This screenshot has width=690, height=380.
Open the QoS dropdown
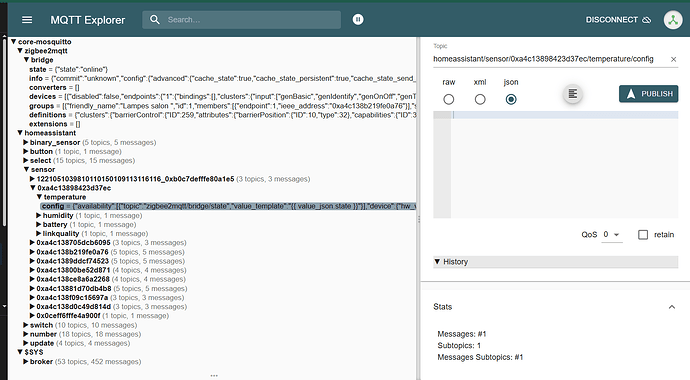tap(612, 235)
